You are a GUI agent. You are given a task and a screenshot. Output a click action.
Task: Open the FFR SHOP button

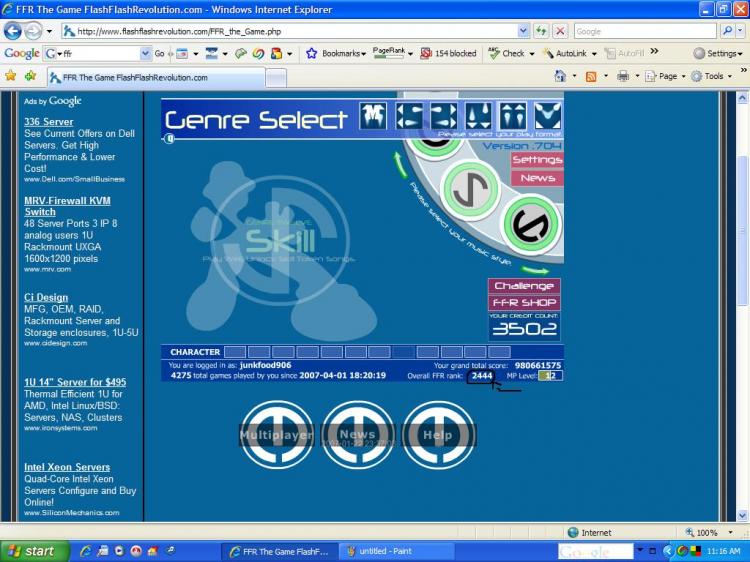524,303
